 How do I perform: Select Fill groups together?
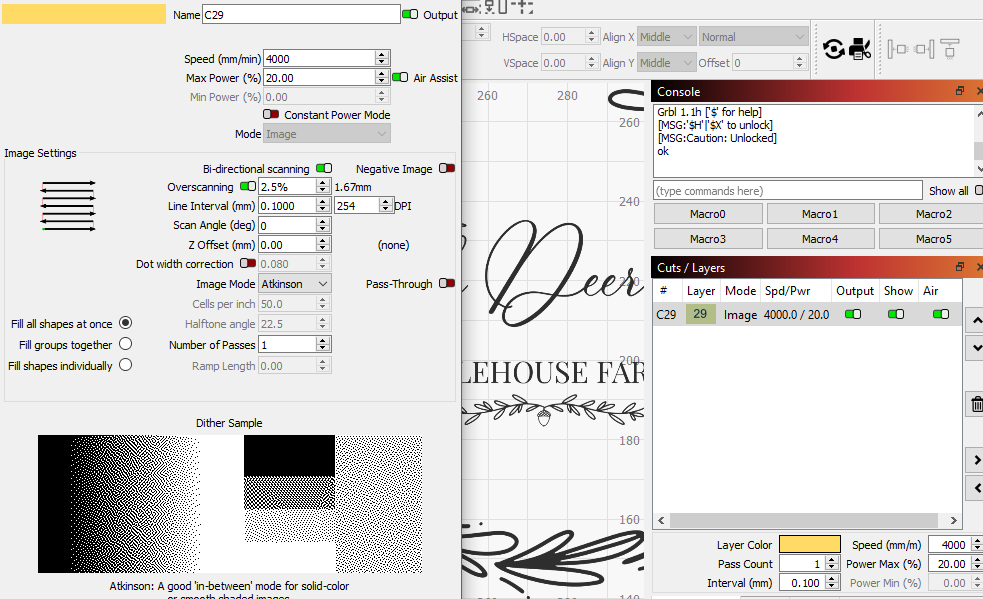(125, 344)
